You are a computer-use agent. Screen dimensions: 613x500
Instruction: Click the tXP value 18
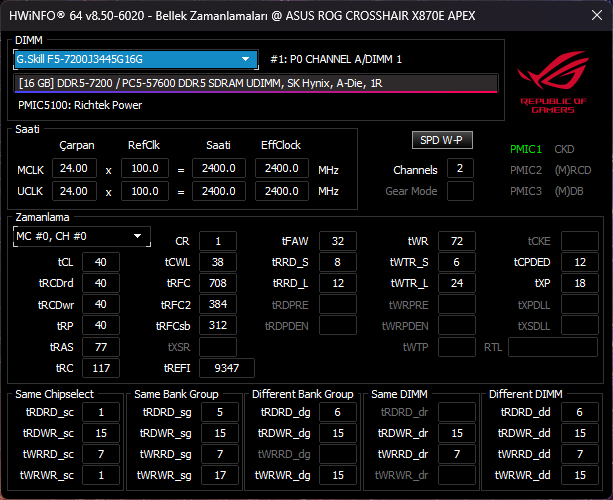pyautogui.click(x=580, y=283)
